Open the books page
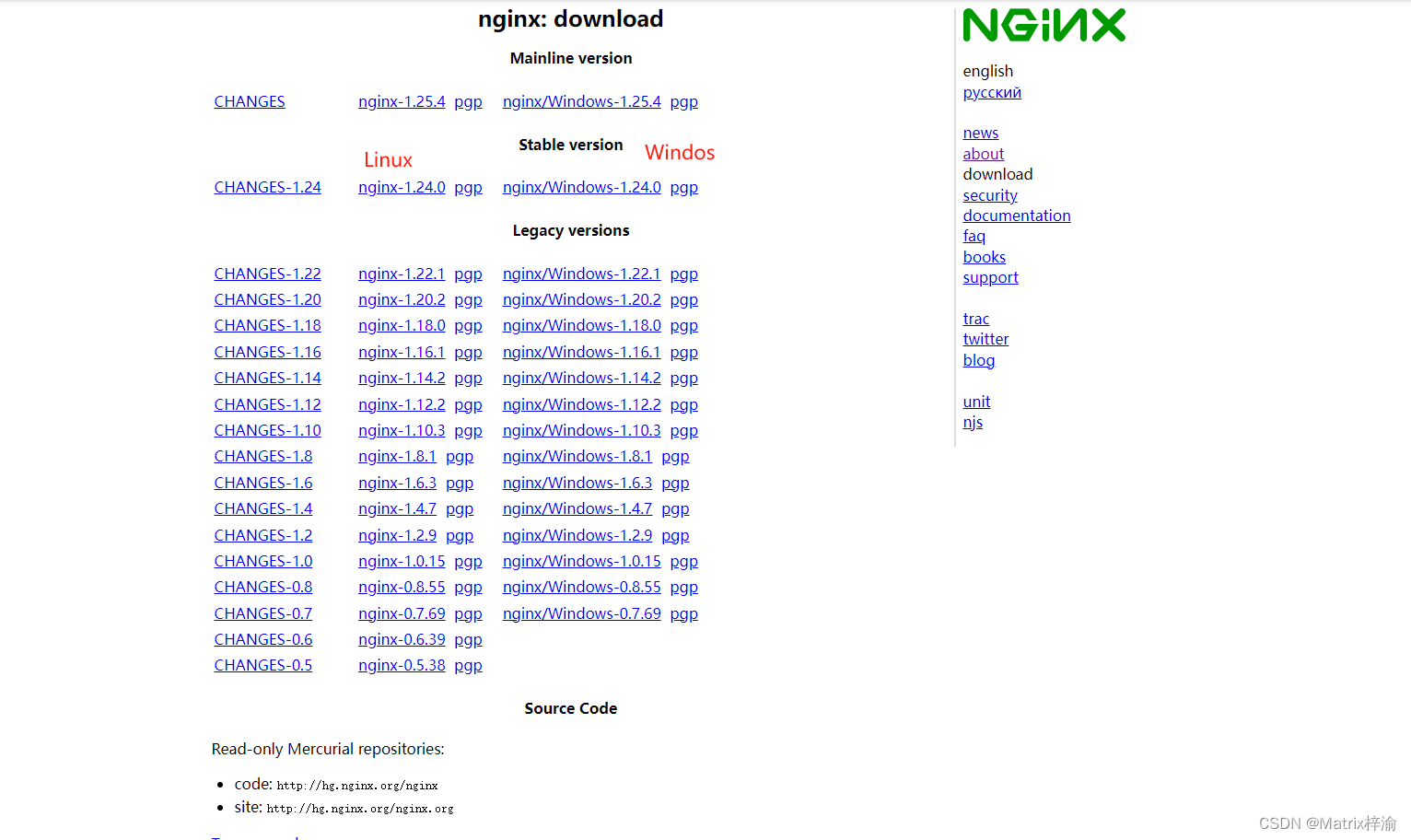 pos(985,257)
